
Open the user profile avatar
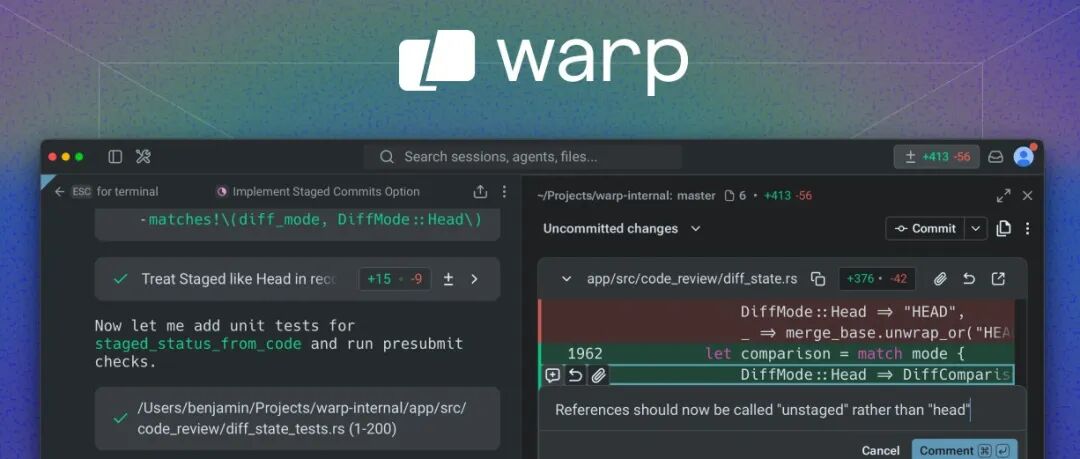tap(1024, 156)
